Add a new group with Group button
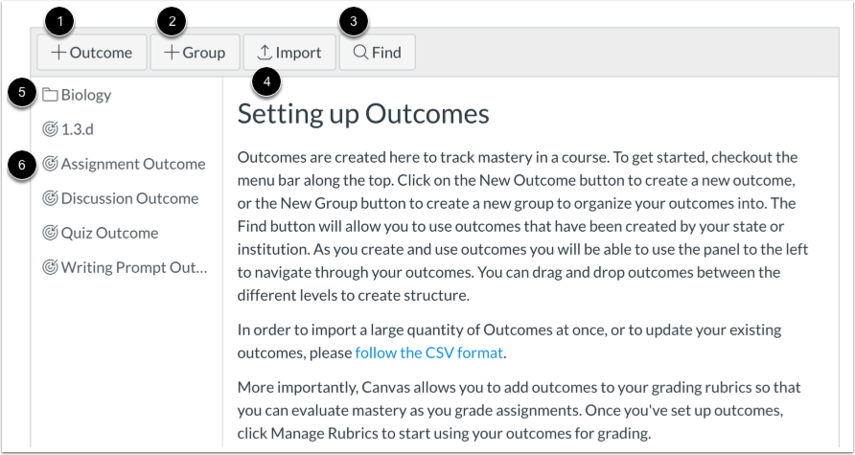This screenshot has height=455, width=855. pos(195,52)
